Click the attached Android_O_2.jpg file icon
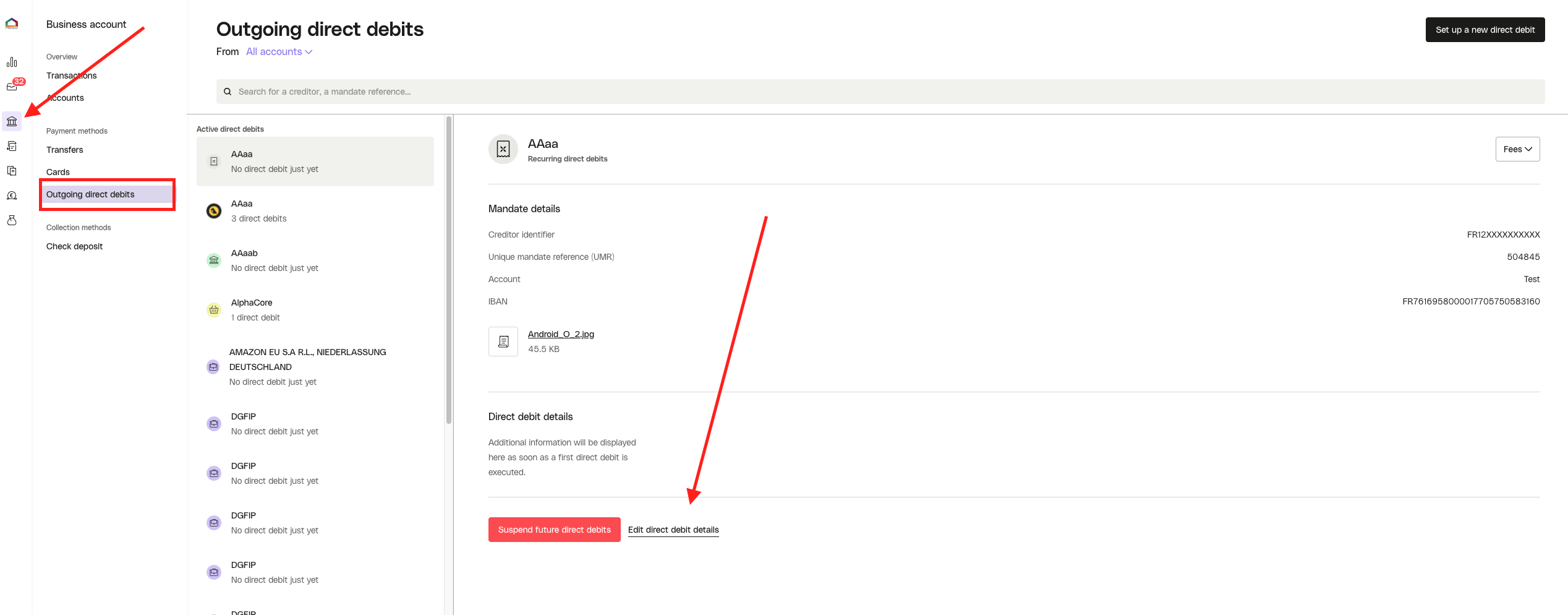The width and height of the screenshot is (1568, 615). point(503,341)
